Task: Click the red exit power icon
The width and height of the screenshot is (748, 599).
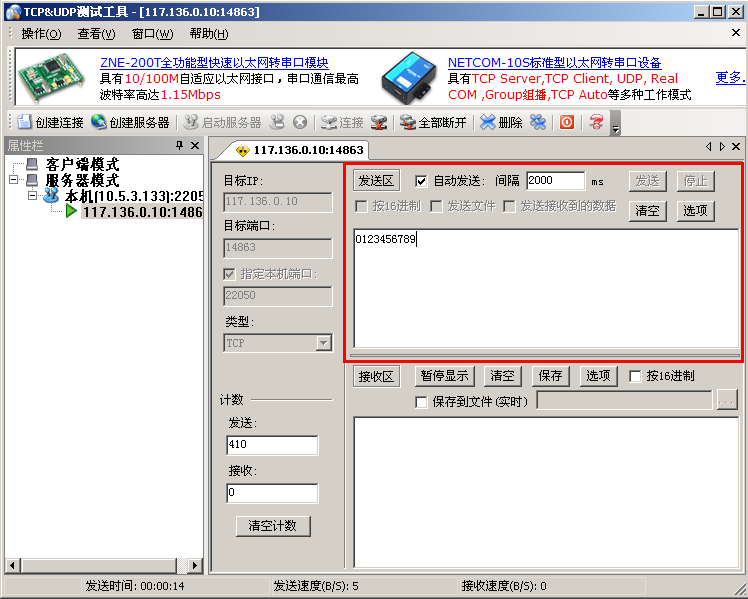Action: coord(567,122)
